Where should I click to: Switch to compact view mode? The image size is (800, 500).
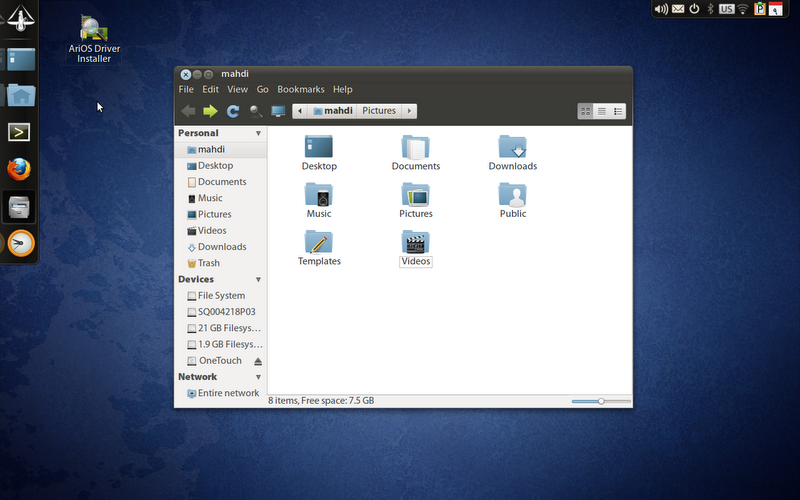[x=618, y=111]
